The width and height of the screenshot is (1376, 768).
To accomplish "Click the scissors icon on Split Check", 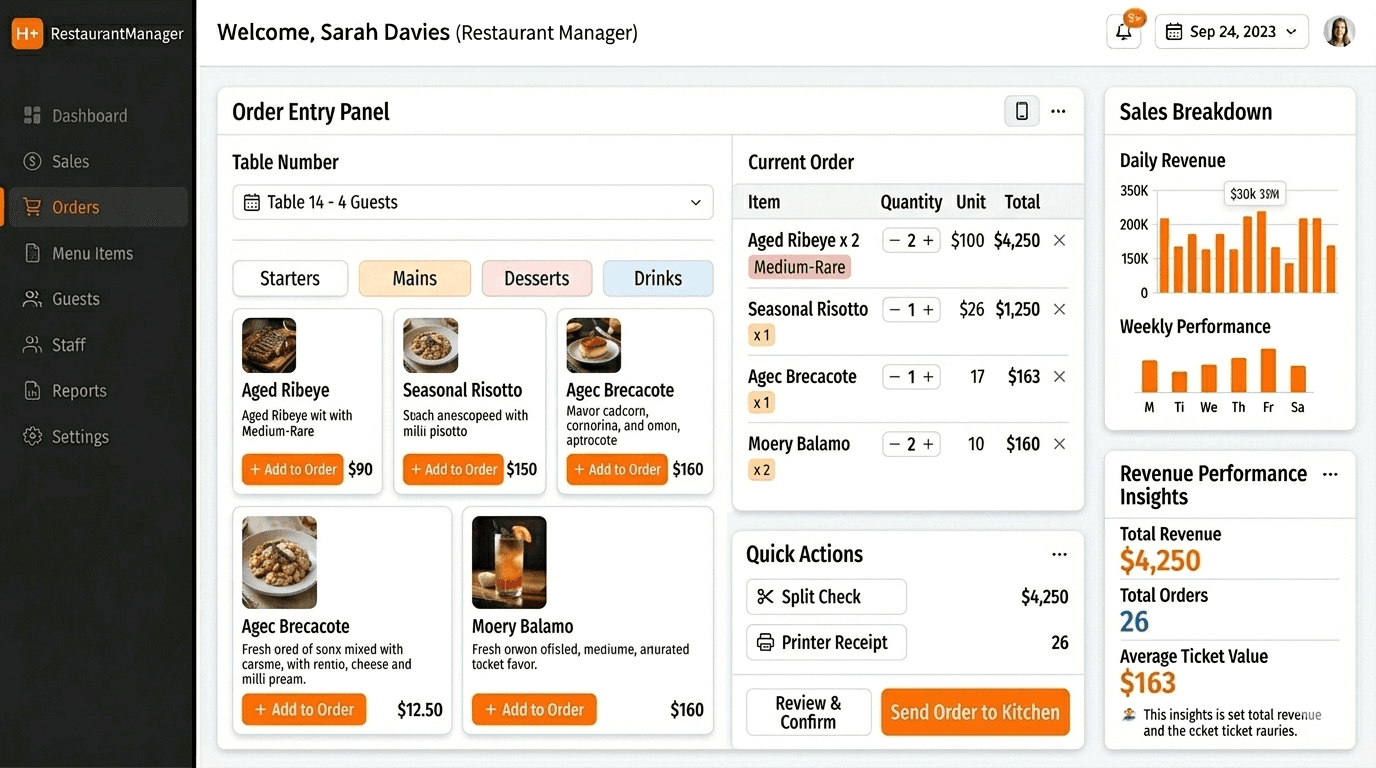I will [763, 596].
